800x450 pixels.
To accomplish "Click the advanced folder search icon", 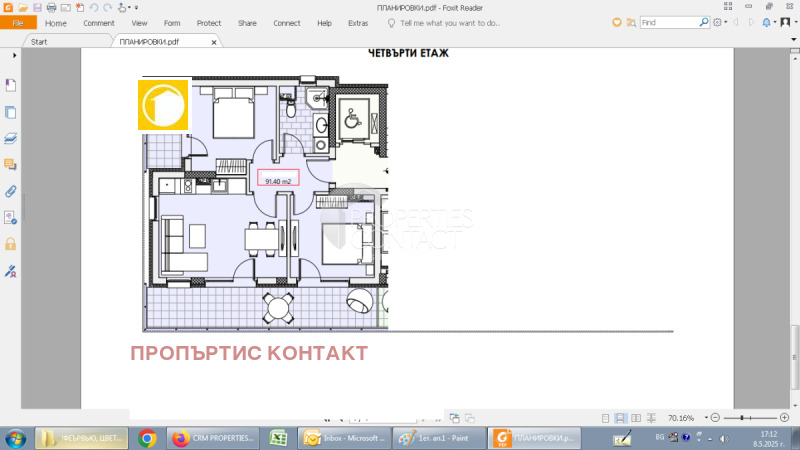I will [631, 22].
